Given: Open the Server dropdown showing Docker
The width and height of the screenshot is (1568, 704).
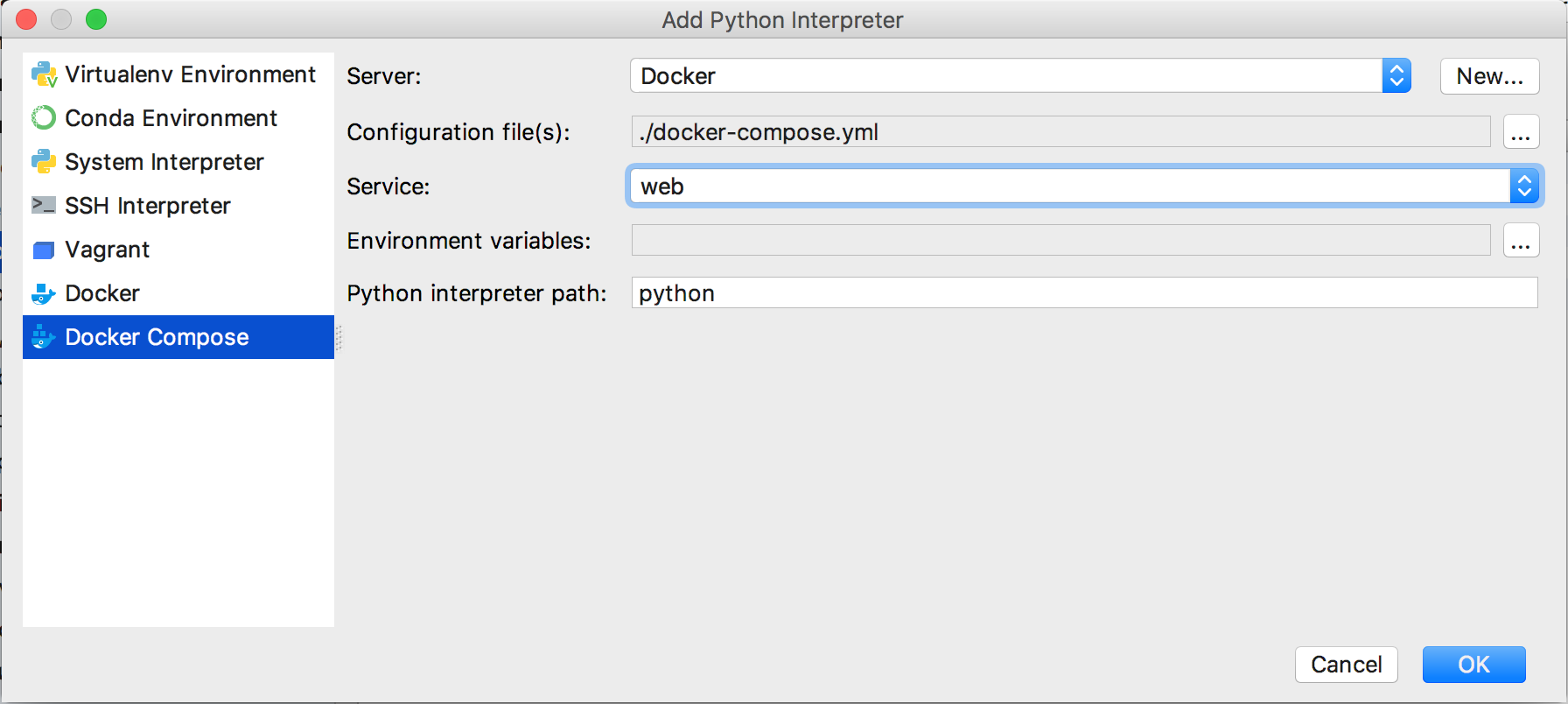Looking at the screenshot, I should pos(1020,76).
